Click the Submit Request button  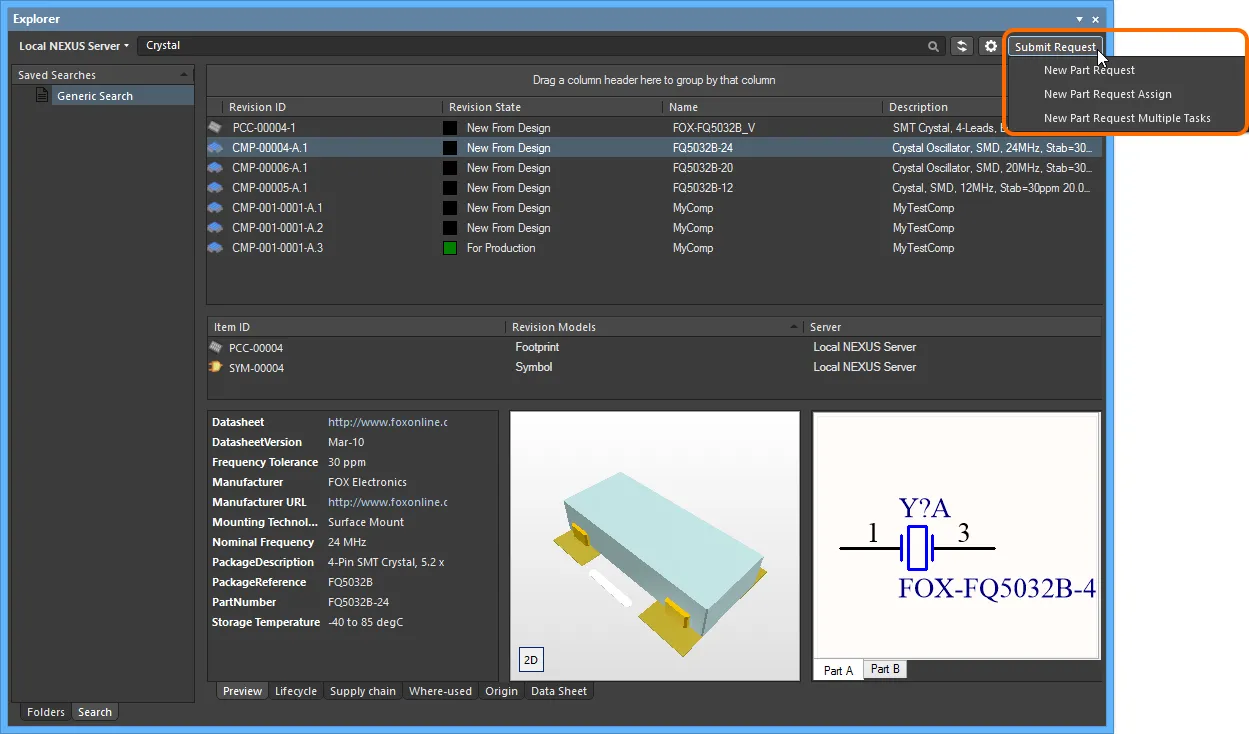[1055, 46]
